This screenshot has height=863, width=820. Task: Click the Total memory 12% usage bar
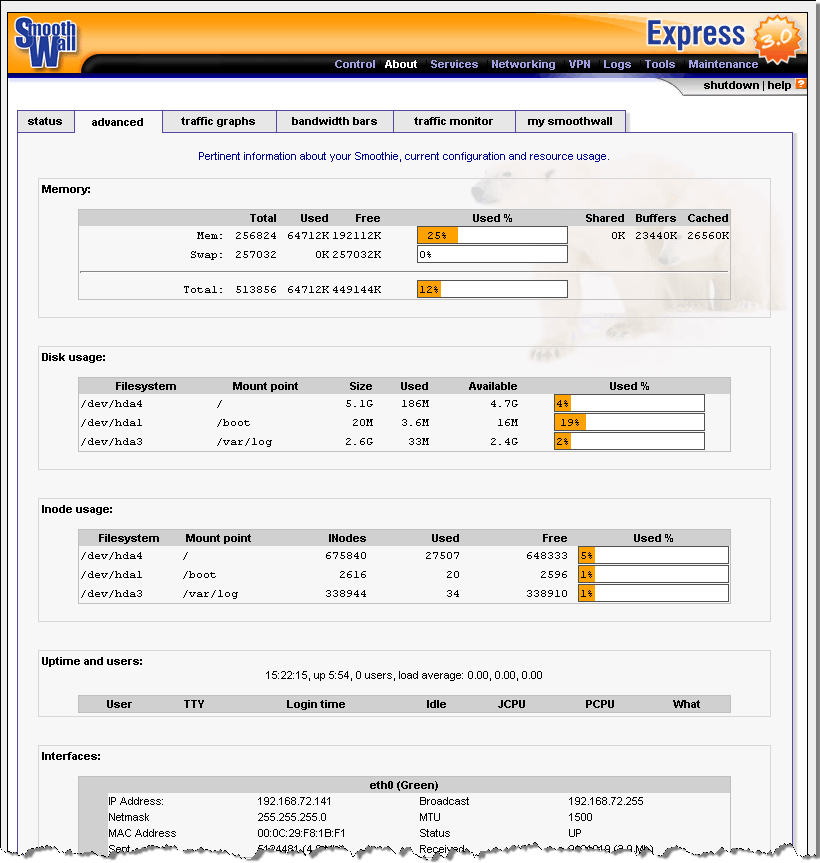click(x=492, y=289)
